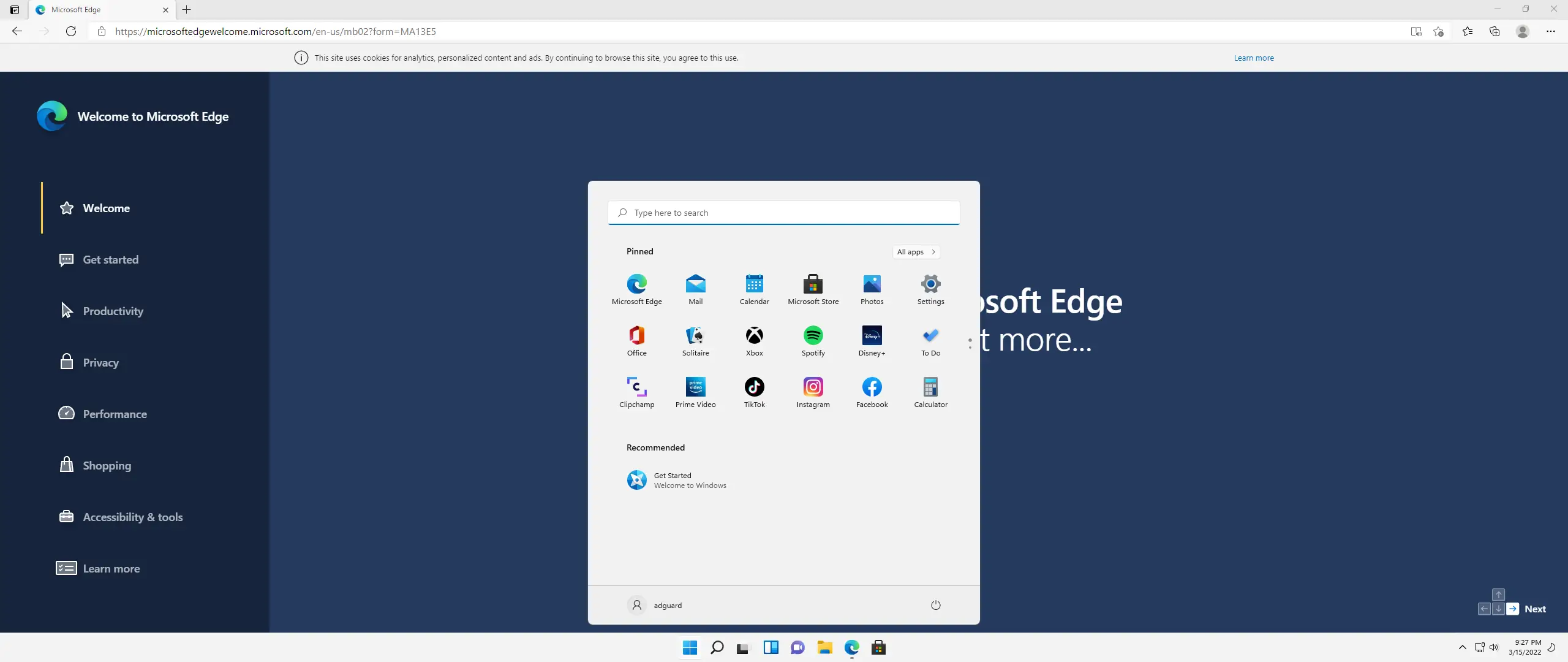Click the Task View taskbar icon
This screenshot has width=1568, height=662.
743,647
